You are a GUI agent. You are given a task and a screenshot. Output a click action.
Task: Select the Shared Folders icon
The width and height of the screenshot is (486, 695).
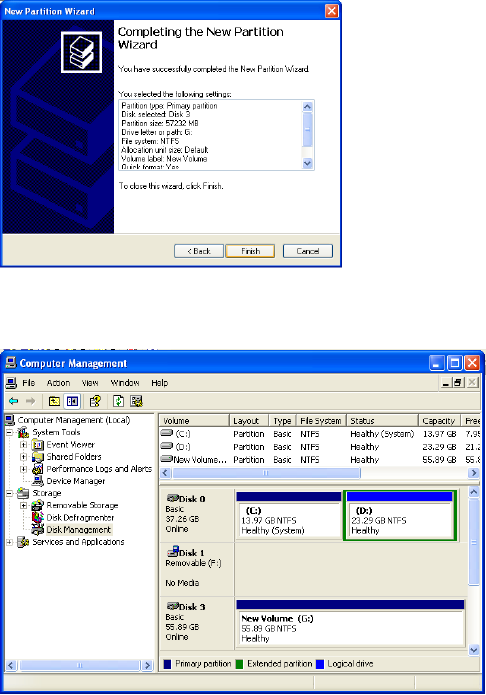coord(38,457)
